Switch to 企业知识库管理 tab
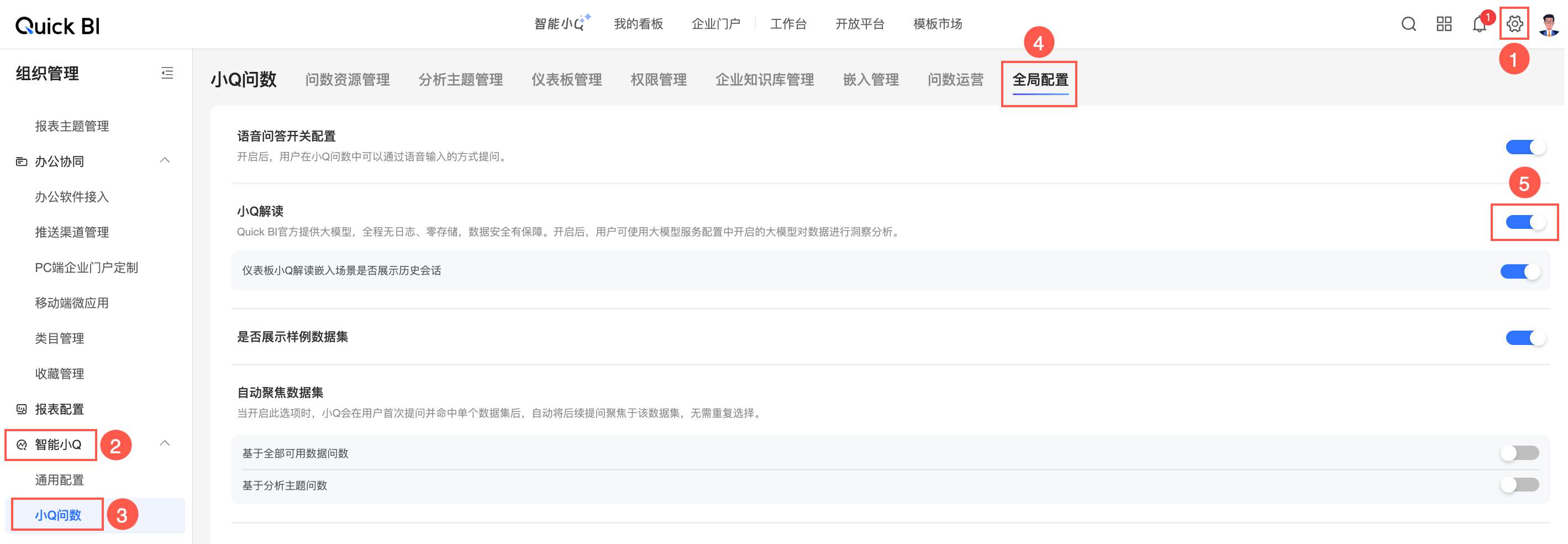The image size is (1568, 544). [x=766, y=80]
